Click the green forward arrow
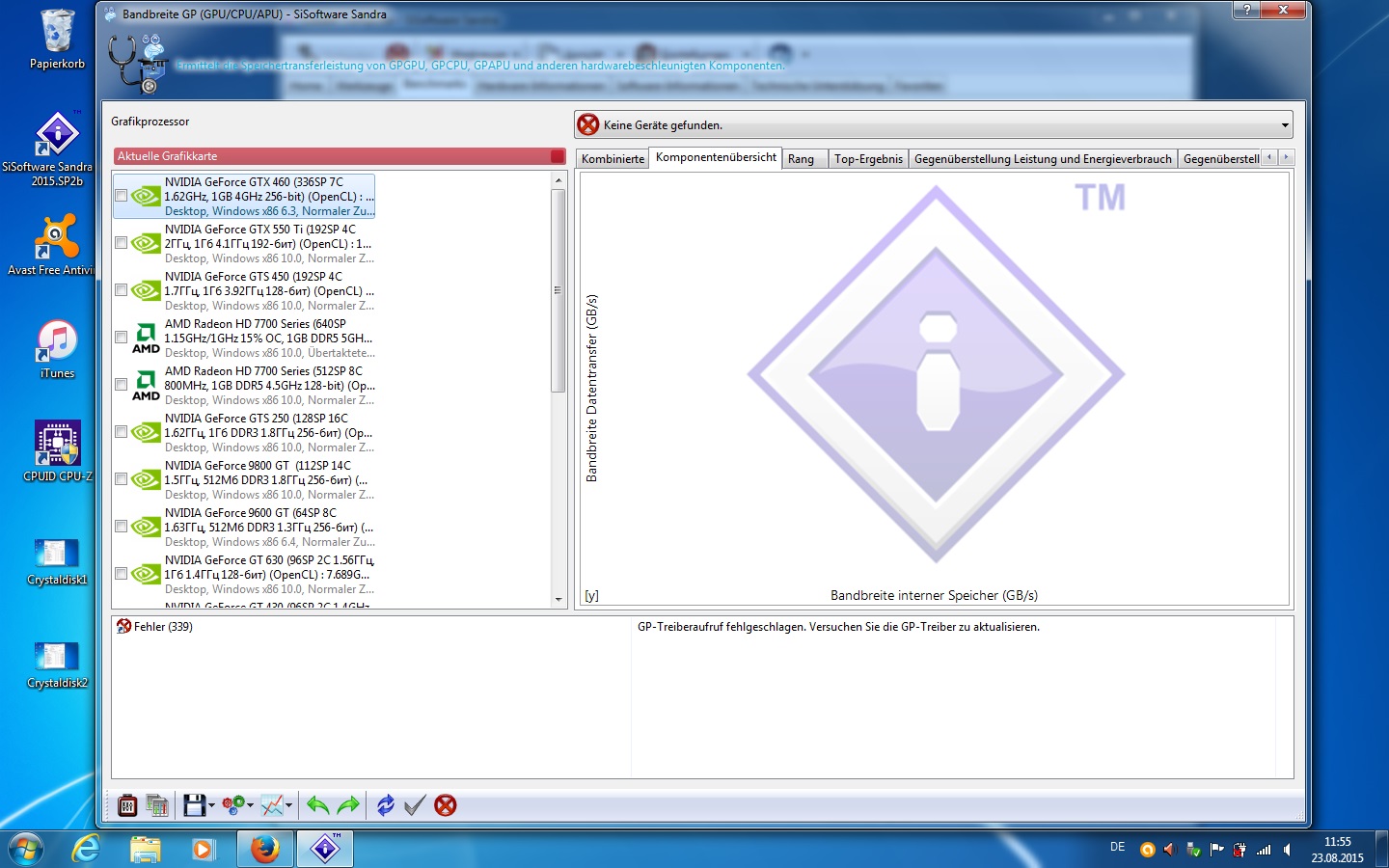Image resolution: width=1389 pixels, height=868 pixels. [x=348, y=805]
